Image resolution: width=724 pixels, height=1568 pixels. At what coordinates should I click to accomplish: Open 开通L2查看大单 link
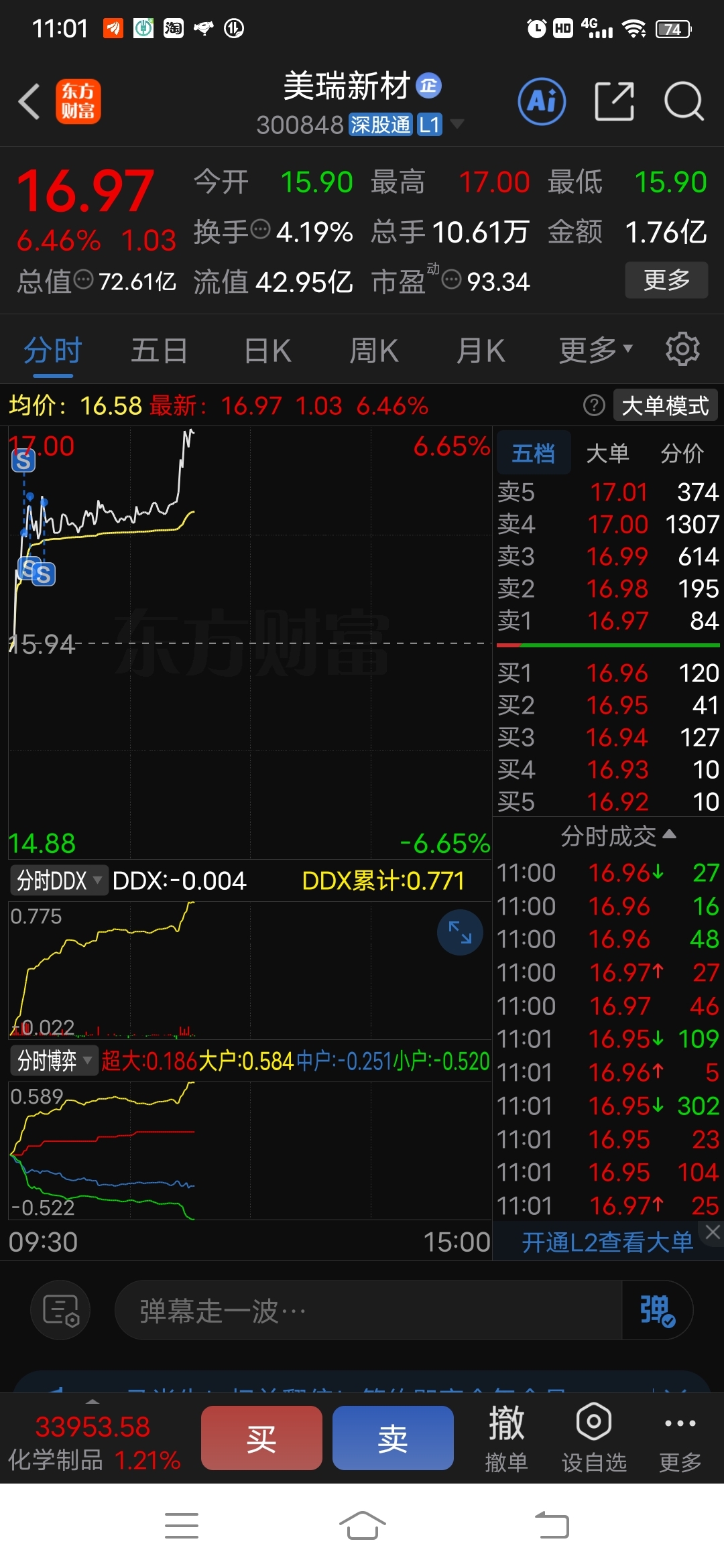[x=607, y=1242]
